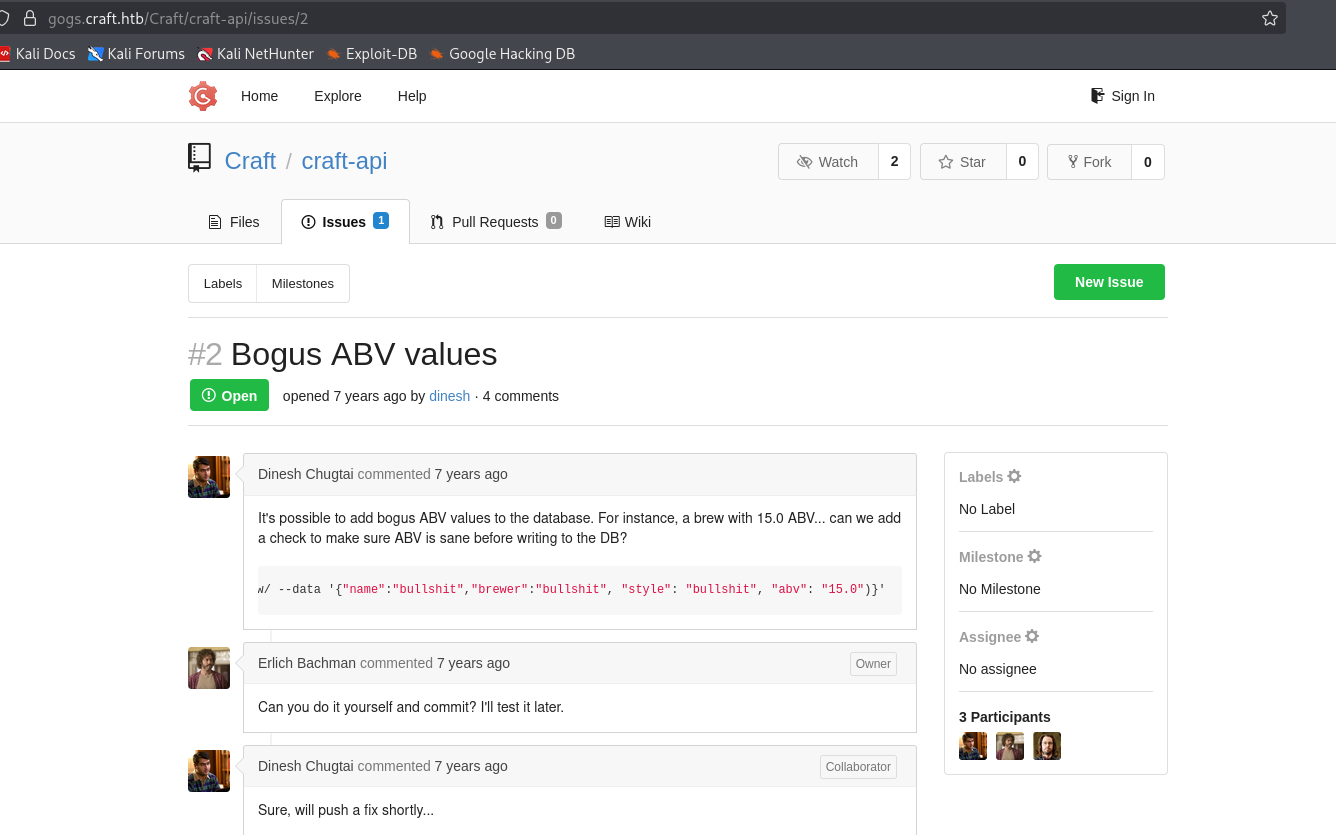1336x835 pixels.
Task: Click the second participant avatar
Action: point(1010,746)
